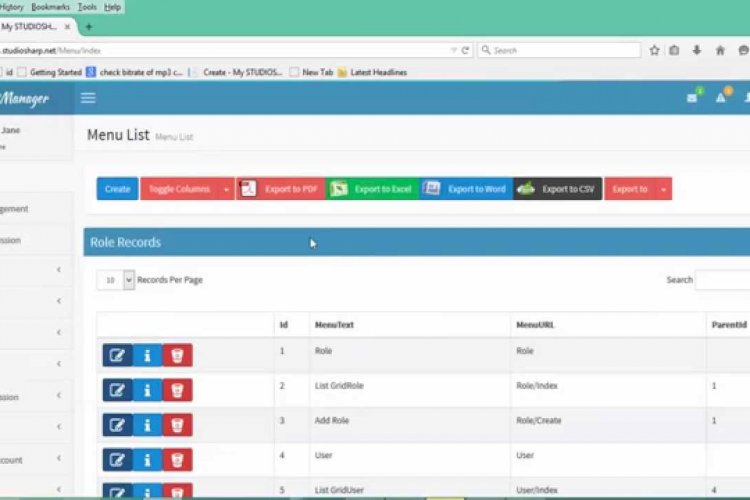750x500 pixels.
Task: Open details for Add Role row
Action: pos(147,425)
